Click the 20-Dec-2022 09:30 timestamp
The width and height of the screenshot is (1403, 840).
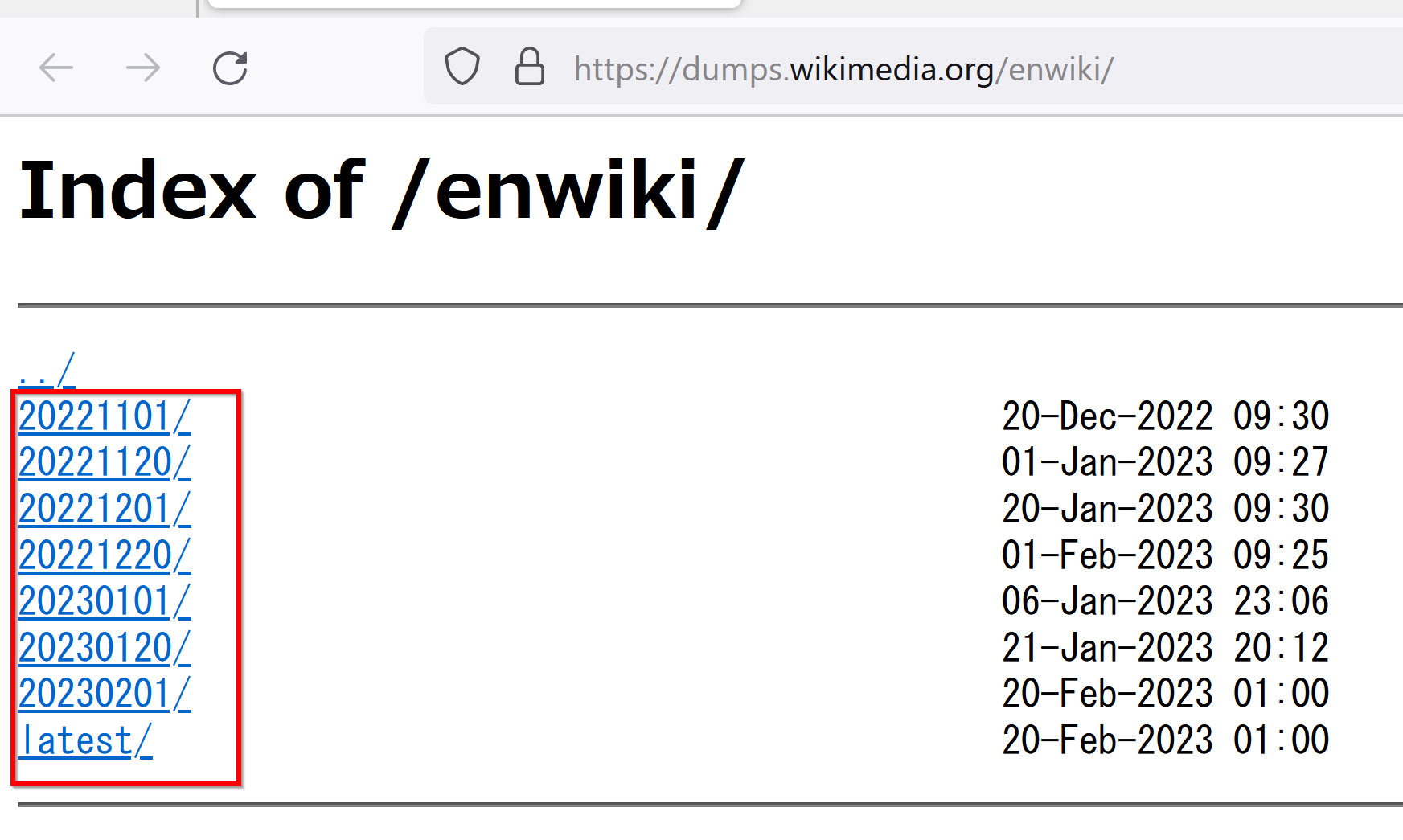[1166, 416]
